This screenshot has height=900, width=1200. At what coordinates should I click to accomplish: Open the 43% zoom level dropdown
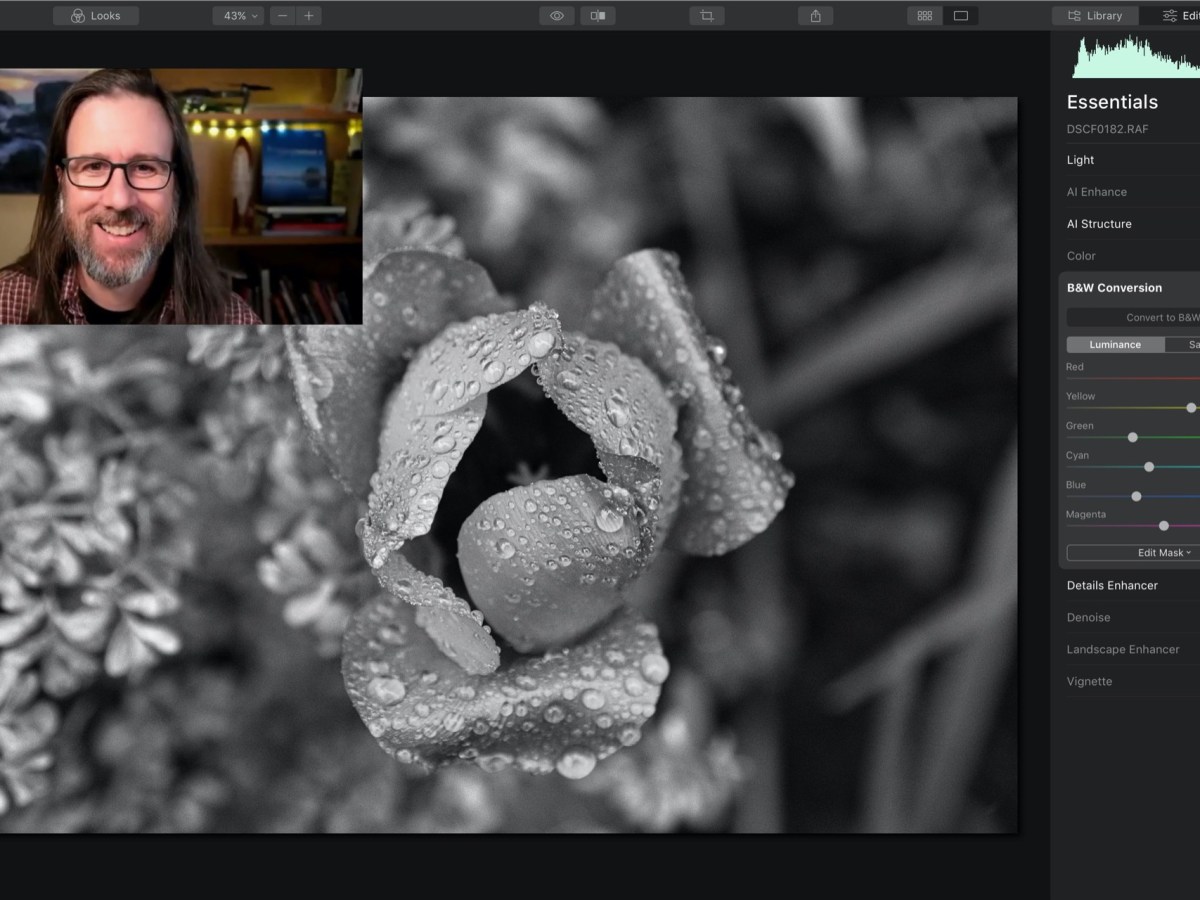pos(238,16)
